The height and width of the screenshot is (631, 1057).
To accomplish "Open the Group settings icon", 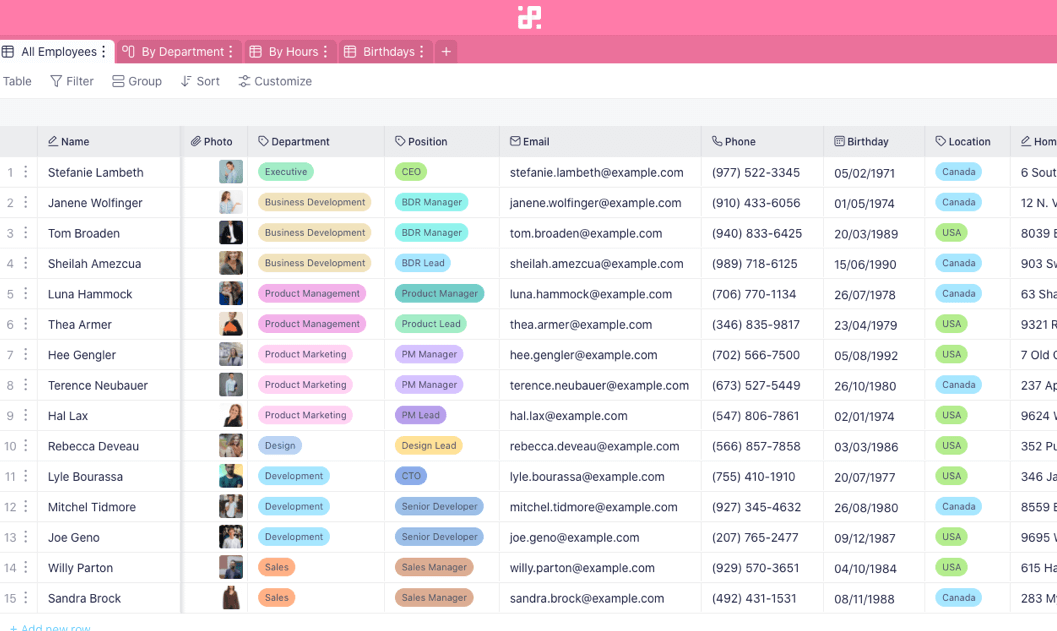I will point(117,81).
